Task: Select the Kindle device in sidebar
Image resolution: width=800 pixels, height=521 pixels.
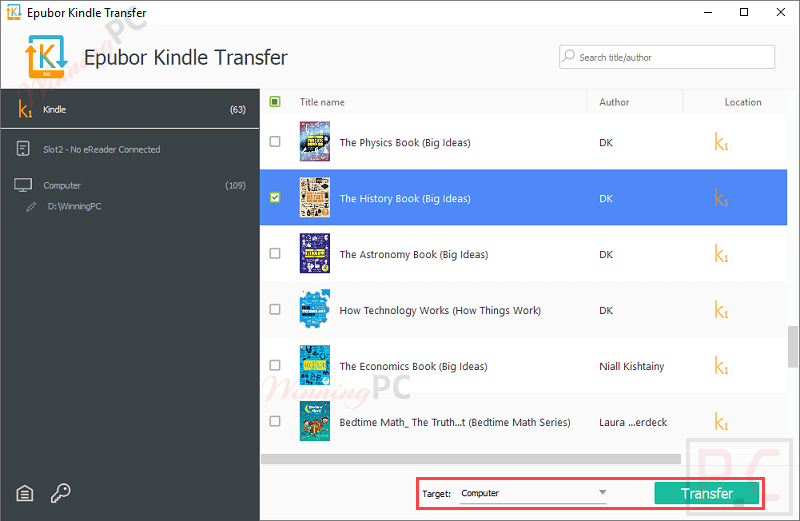Action: pyautogui.click(x=130, y=109)
